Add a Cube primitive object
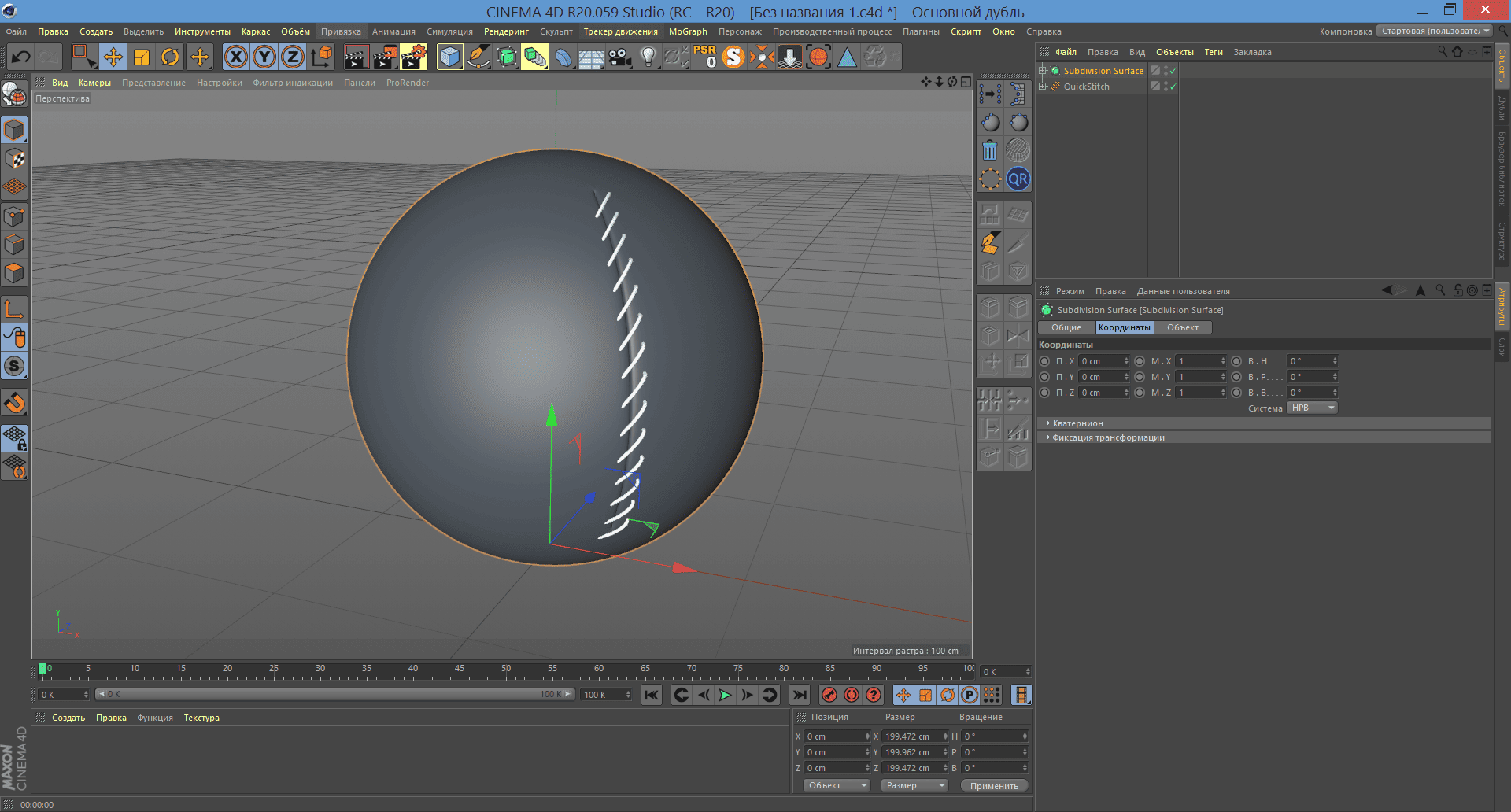Viewport: 1511px width, 812px height. click(449, 57)
